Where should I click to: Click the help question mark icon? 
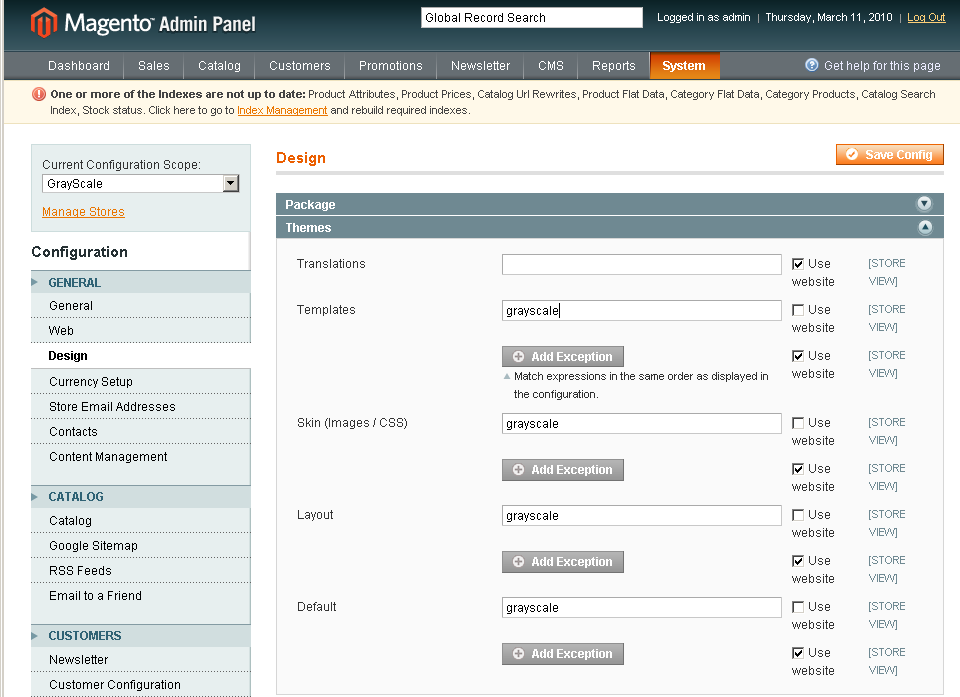coord(812,65)
